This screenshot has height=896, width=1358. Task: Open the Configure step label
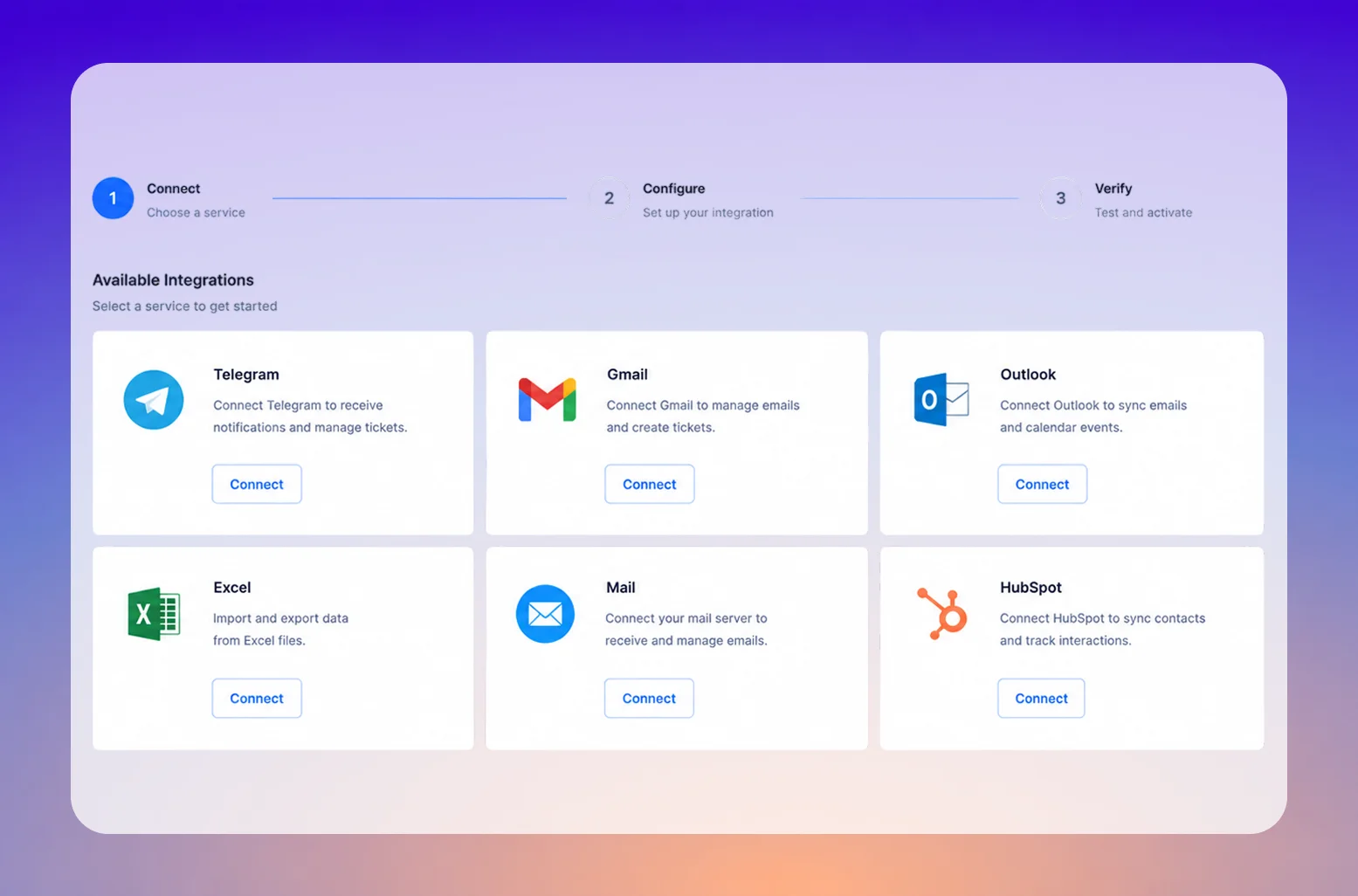(673, 189)
